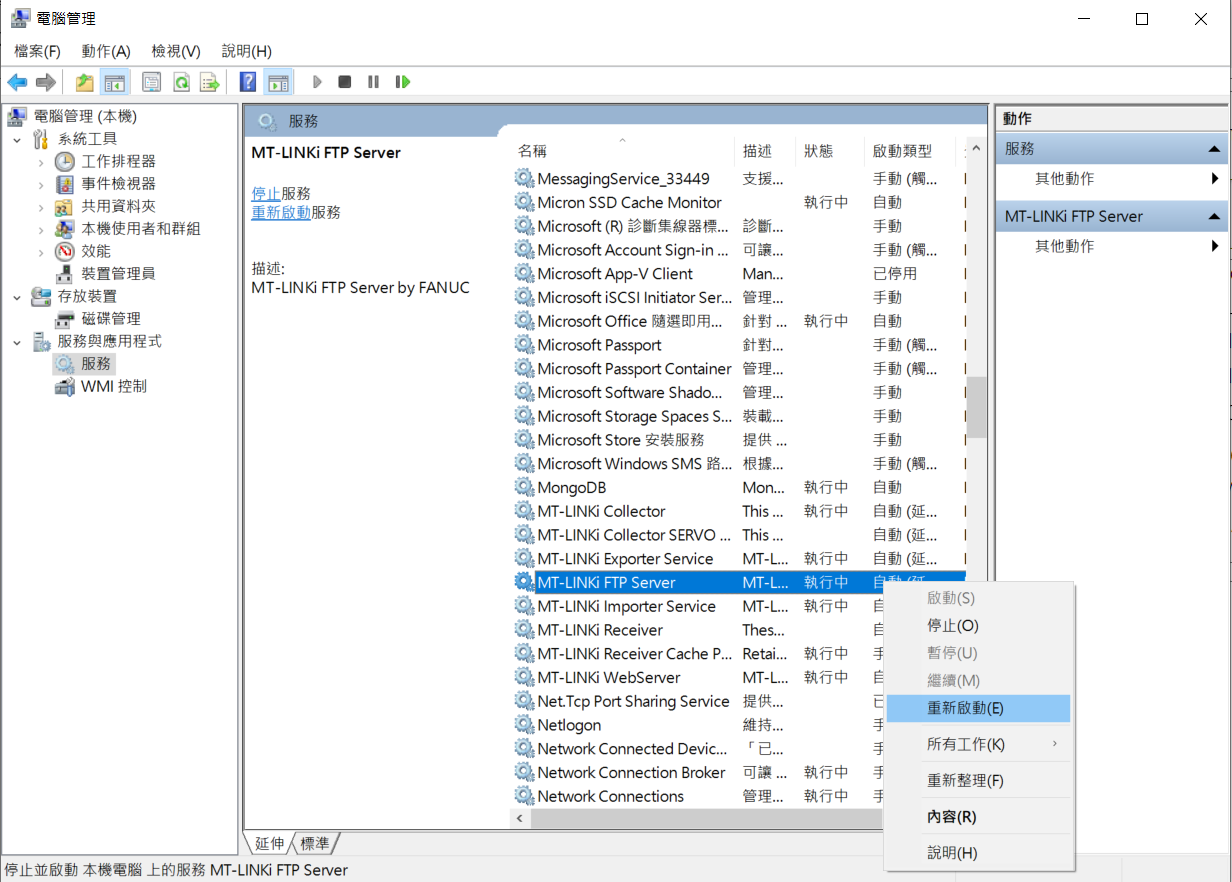
Task: Open the 動作(A) menu
Action: tap(106, 51)
